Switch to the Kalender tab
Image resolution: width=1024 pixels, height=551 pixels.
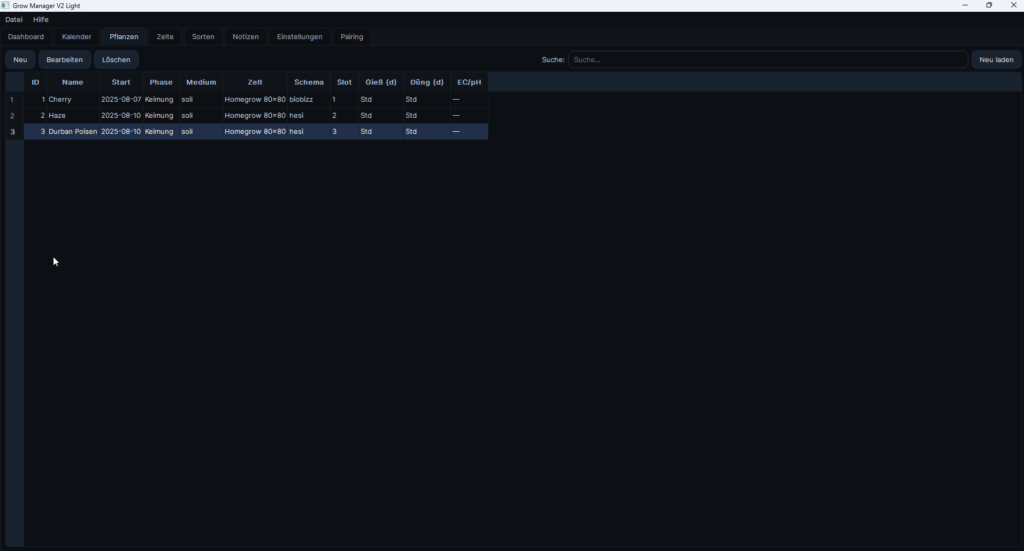point(76,37)
